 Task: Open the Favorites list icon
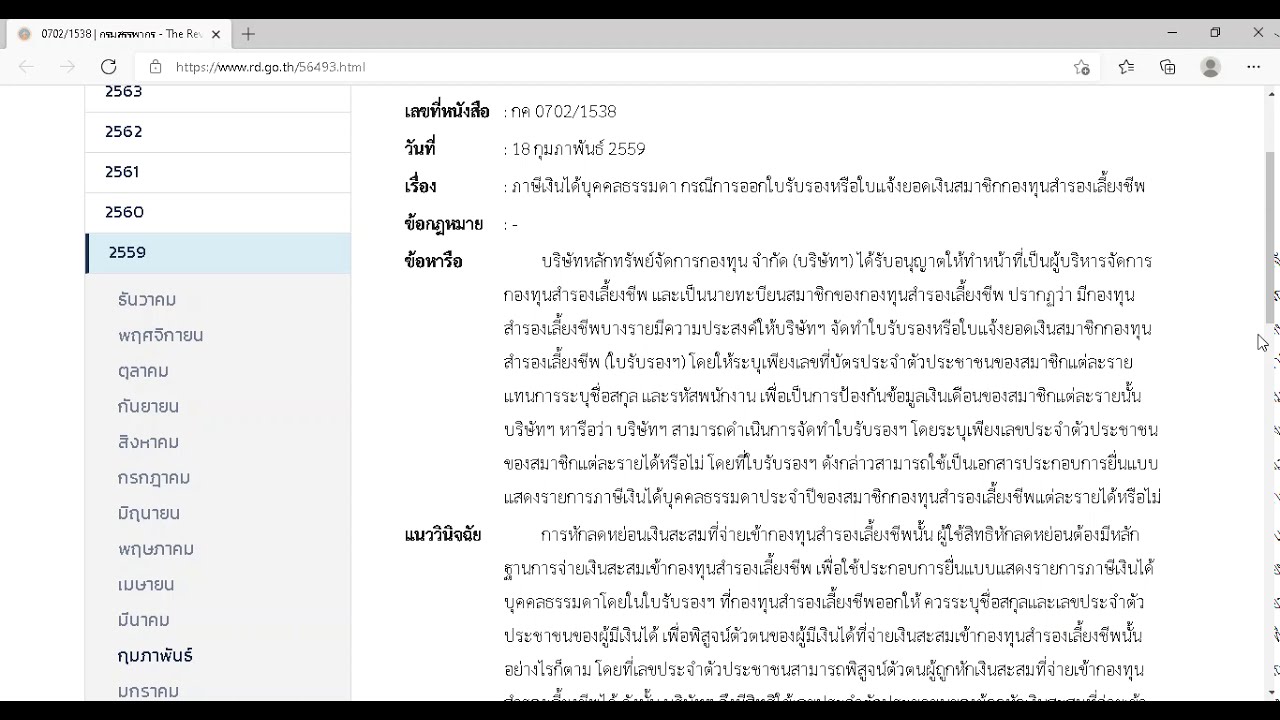click(1126, 67)
